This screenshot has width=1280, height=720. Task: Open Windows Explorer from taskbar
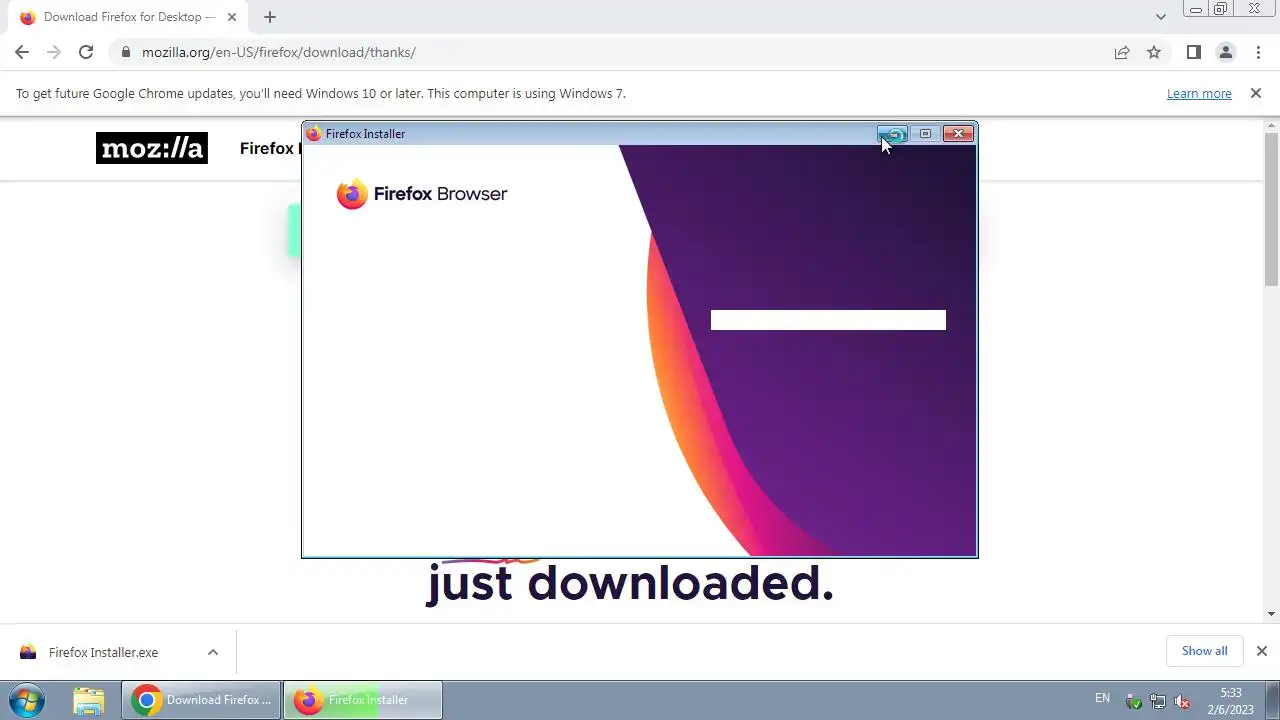[x=89, y=700]
